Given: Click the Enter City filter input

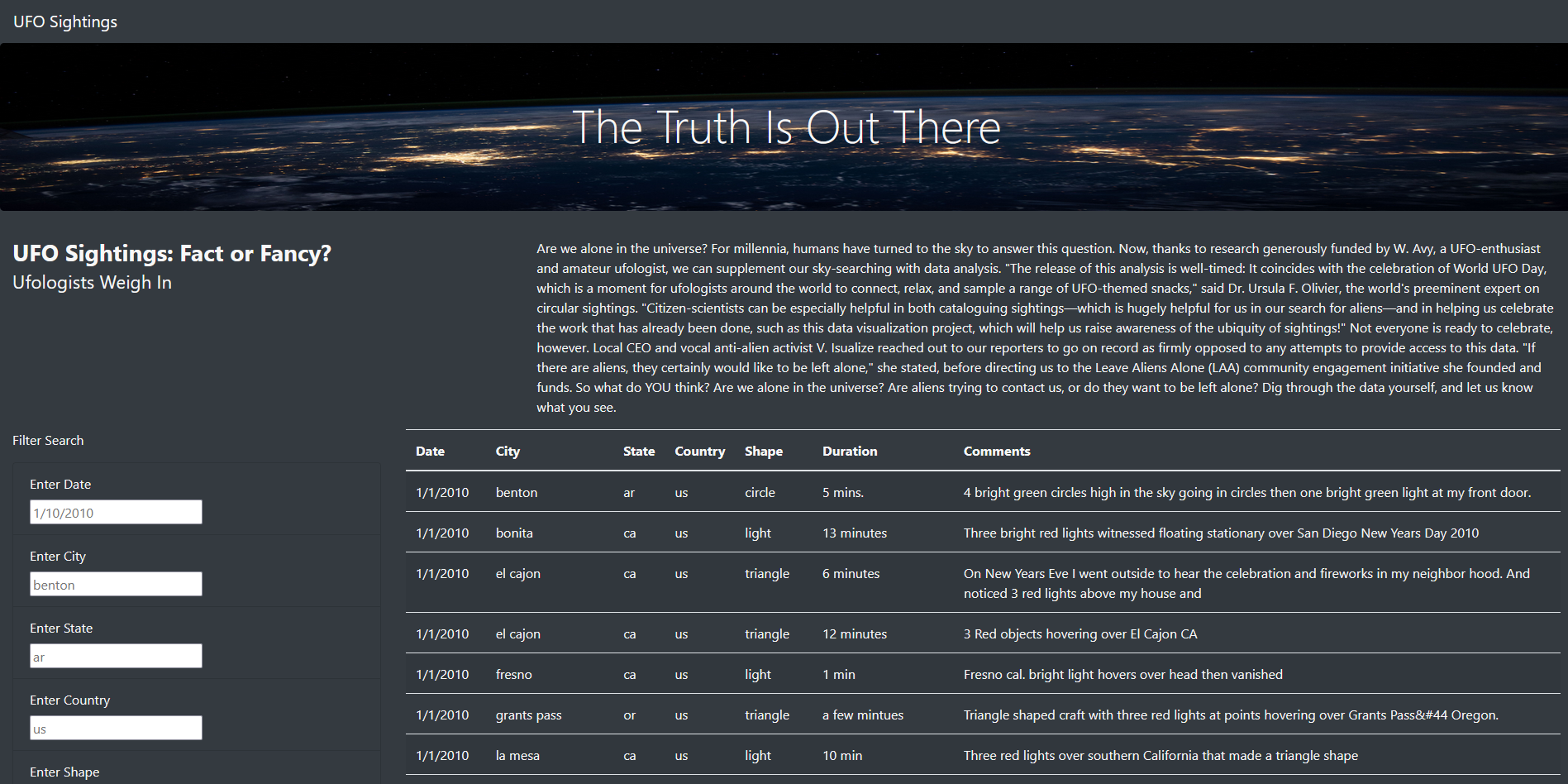Looking at the screenshot, I should 115,584.
